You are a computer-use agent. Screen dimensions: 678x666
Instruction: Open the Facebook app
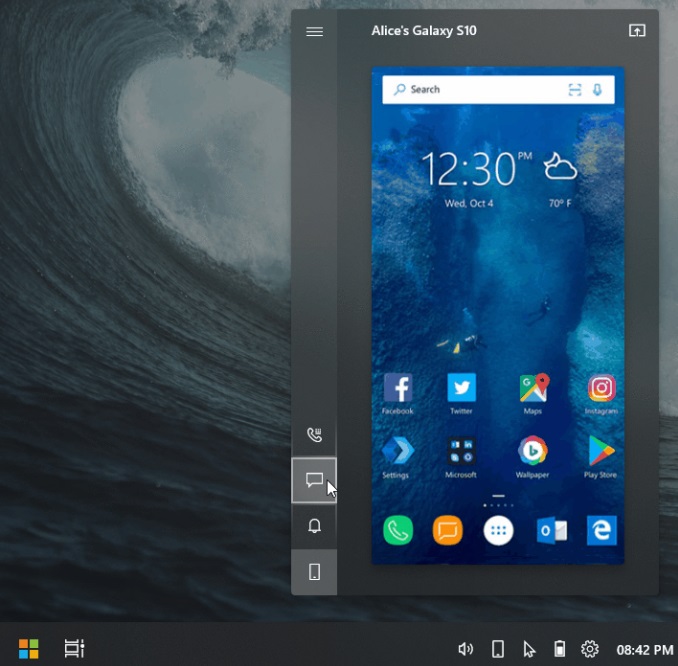coord(398,394)
